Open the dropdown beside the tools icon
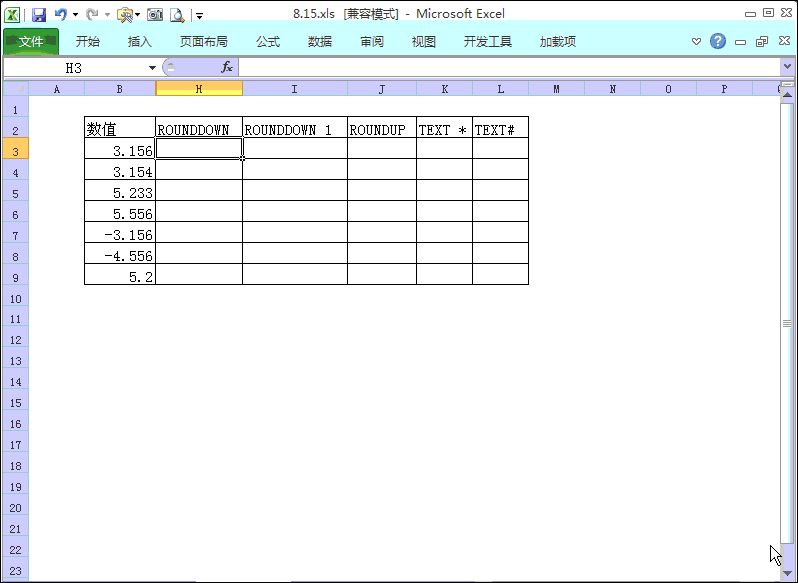Image resolution: width=798 pixels, height=583 pixels. coord(137,15)
